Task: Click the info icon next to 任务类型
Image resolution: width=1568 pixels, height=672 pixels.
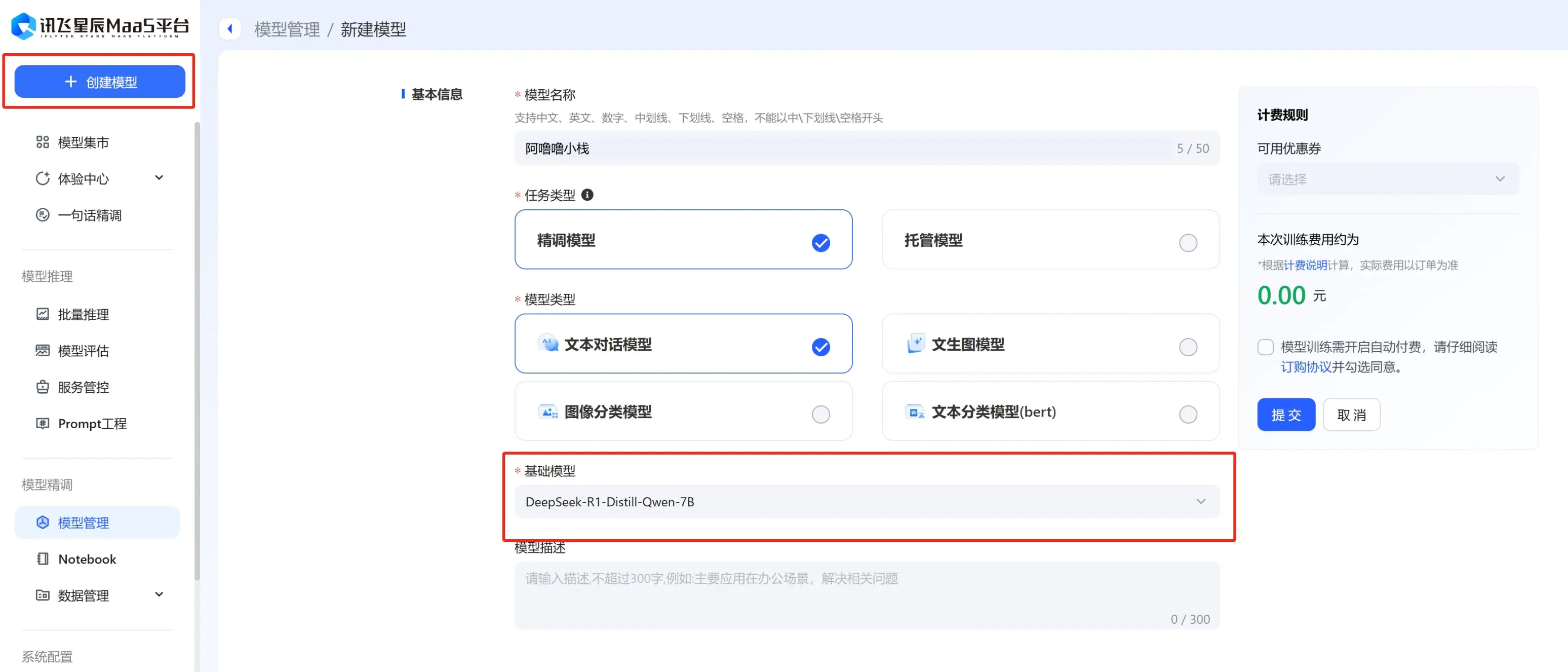Action: point(587,195)
